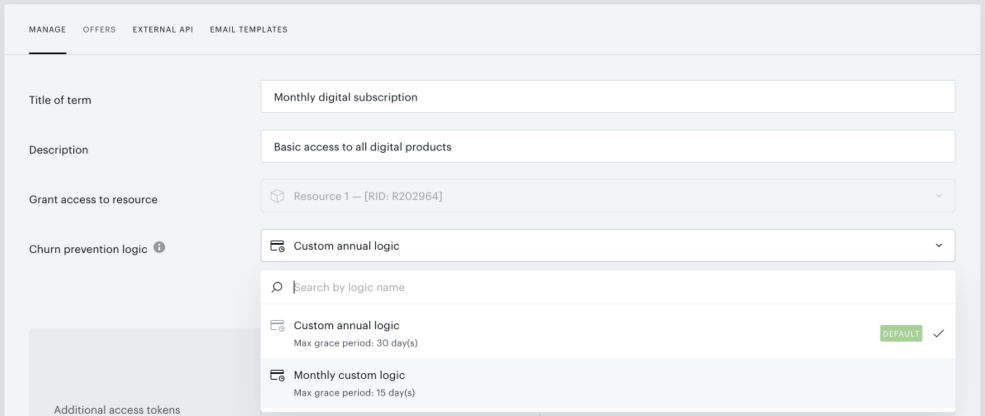Screen dimensions: 985x416
Task: Focus the Search by logic name field
Action: (619, 287)
